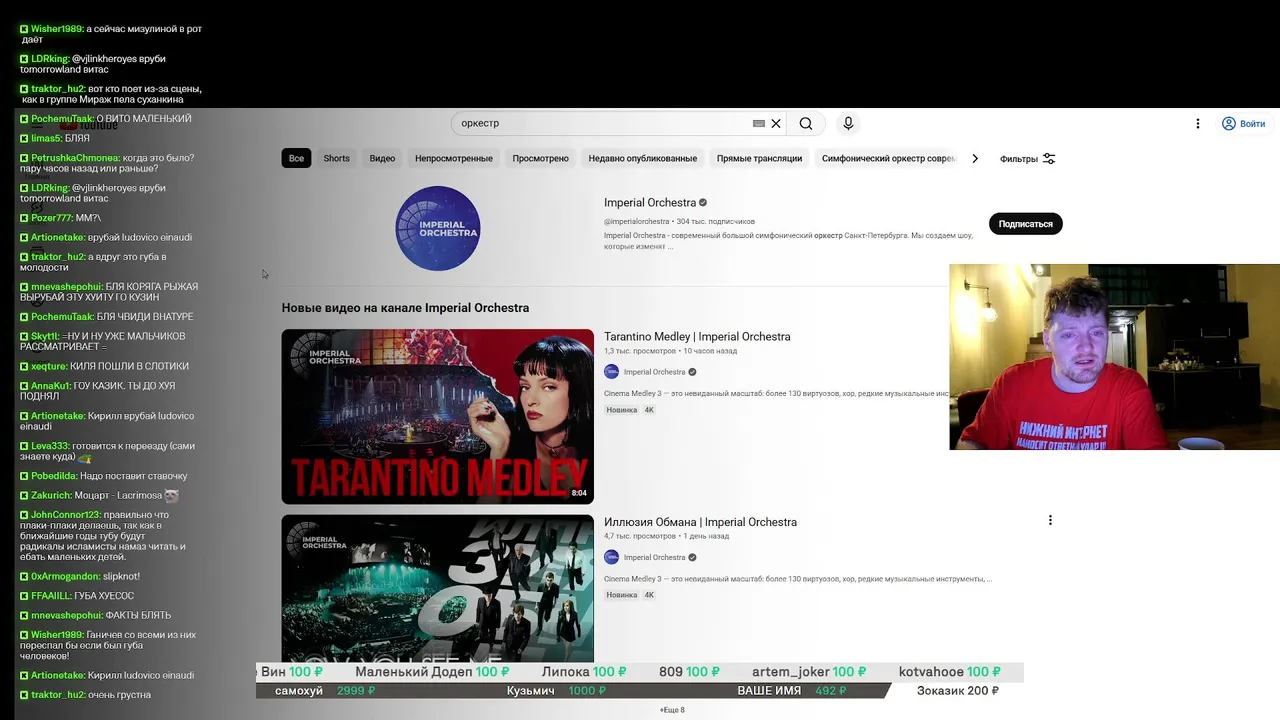Click chat username Zakurich
1280x720 pixels.
(52, 496)
